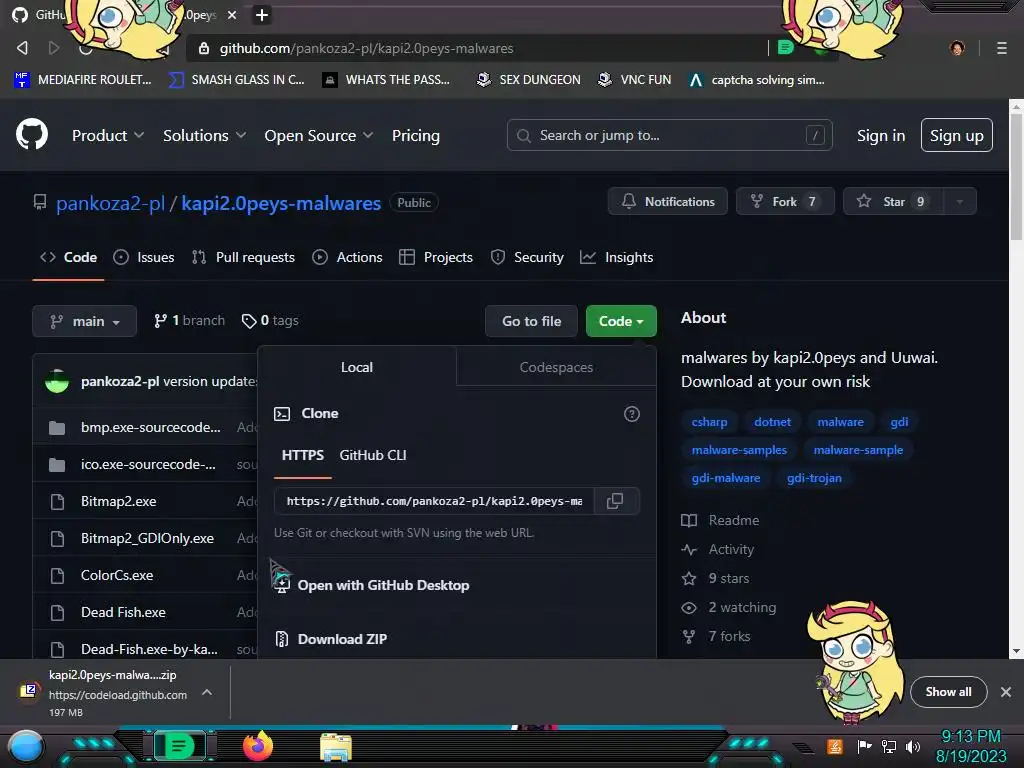Toggle the green Code dropdown button
The height and width of the screenshot is (768, 1024).
pyautogui.click(x=621, y=321)
